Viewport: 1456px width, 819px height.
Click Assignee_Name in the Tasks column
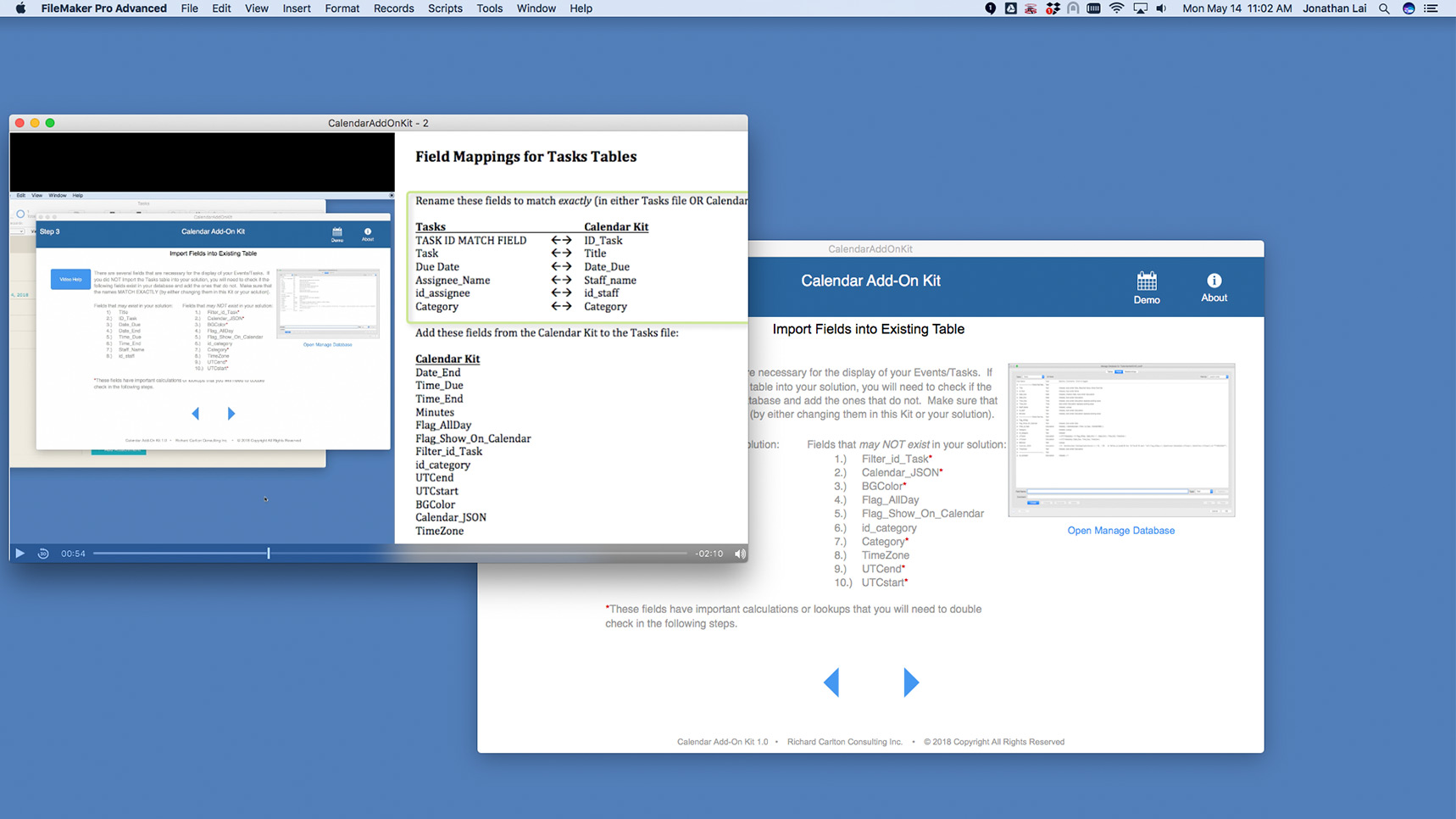tap(453, 281)
